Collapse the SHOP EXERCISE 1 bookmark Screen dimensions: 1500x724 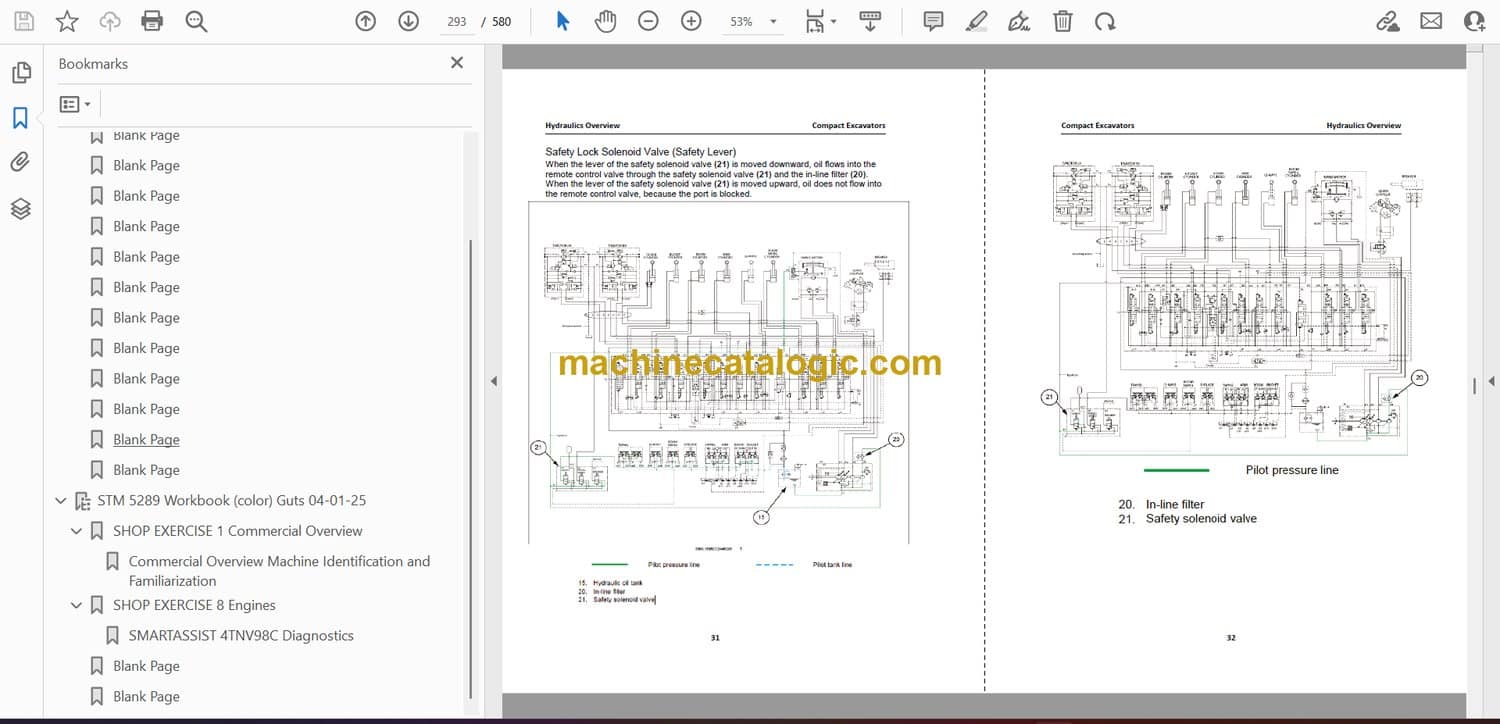(x=77, y=531)
